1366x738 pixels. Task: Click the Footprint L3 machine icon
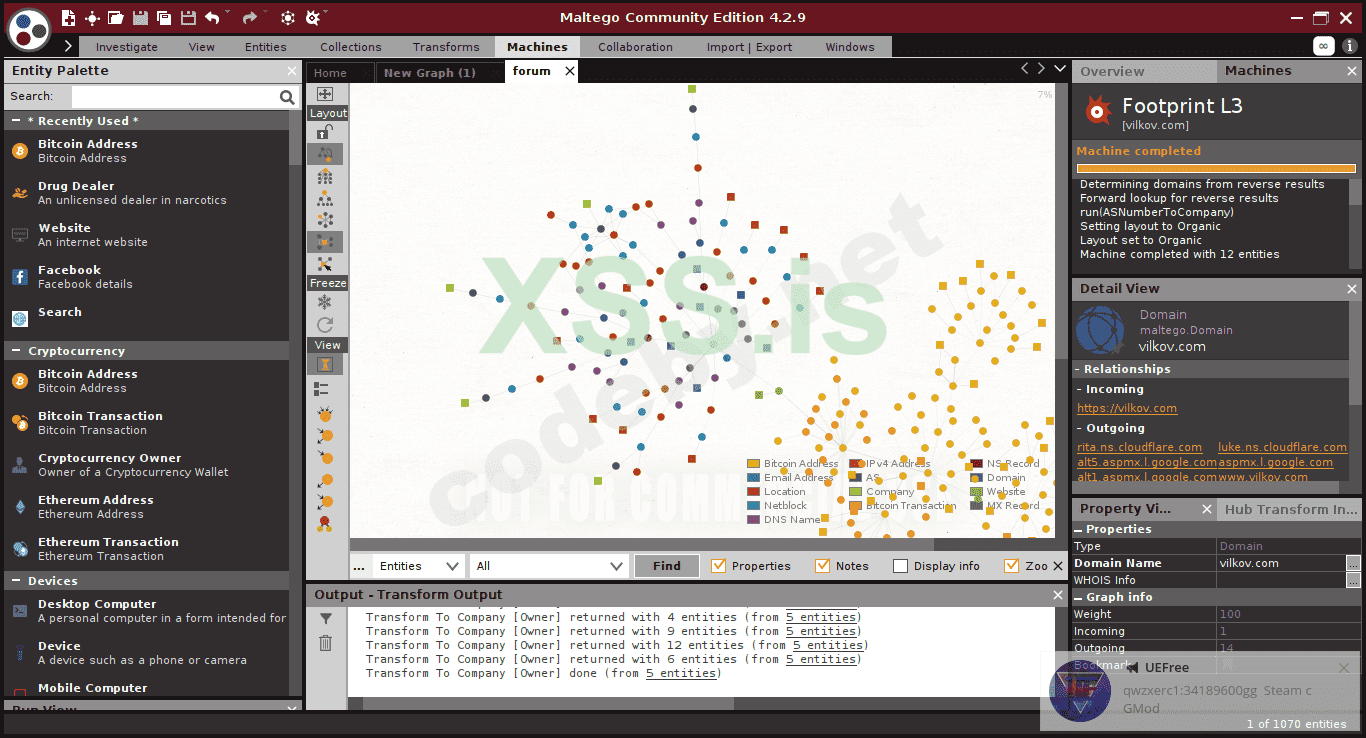click(1099, 110)
